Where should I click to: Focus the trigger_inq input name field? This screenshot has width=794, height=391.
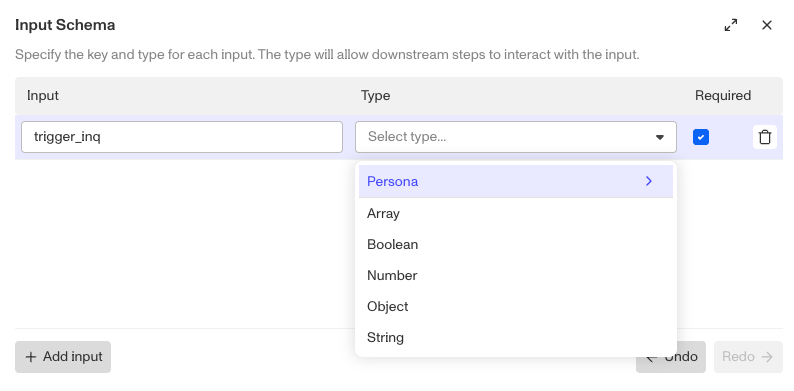point(182,137)
